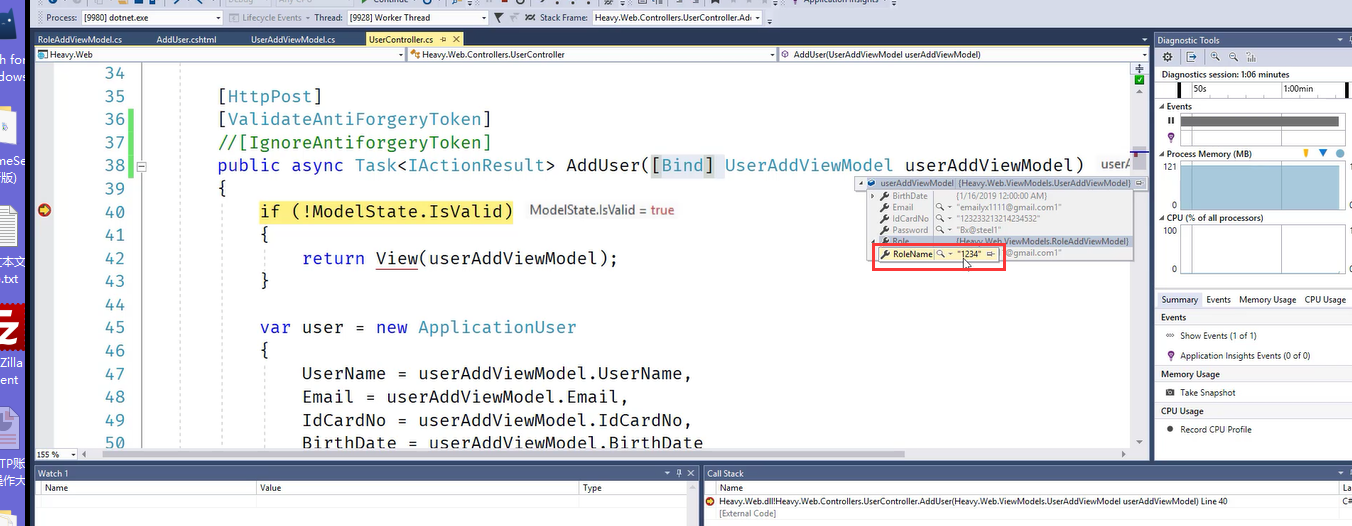1352x526 pixels.
Task: Zoom in on the diagnostics timeline
Action: 1215,57
